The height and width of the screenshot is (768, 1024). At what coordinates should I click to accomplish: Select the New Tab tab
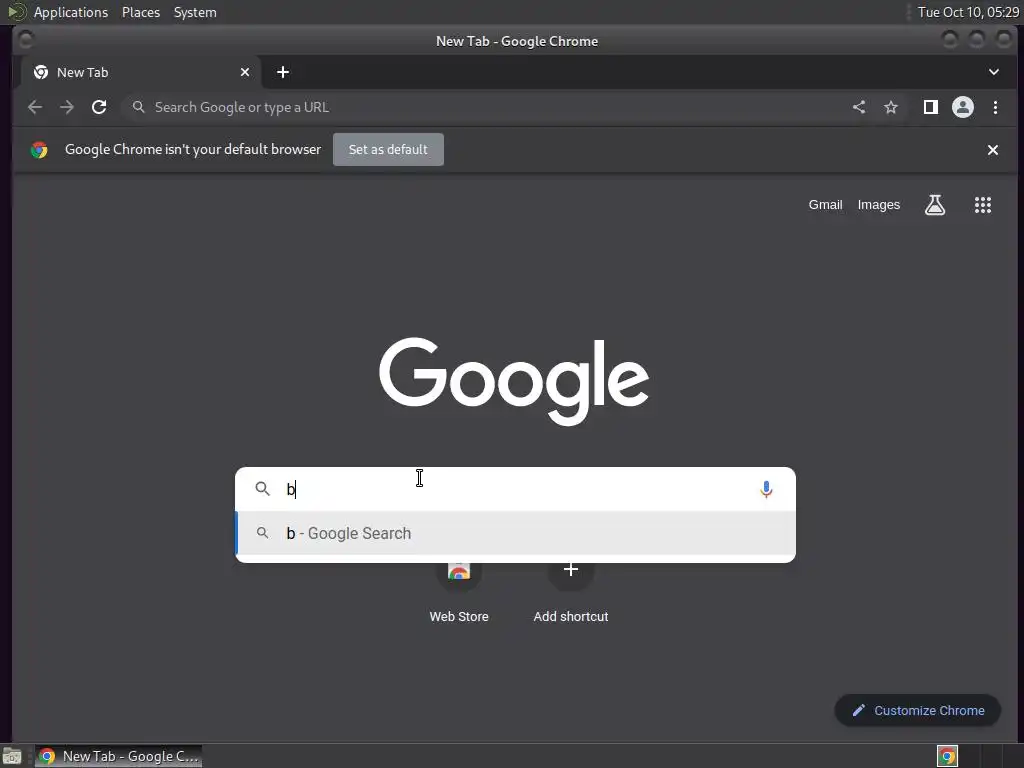point(140,72)
